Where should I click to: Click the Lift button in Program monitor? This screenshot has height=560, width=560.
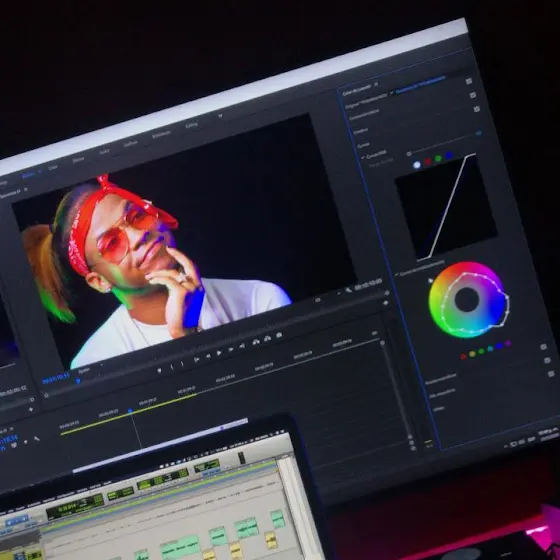tap(256, 342)
